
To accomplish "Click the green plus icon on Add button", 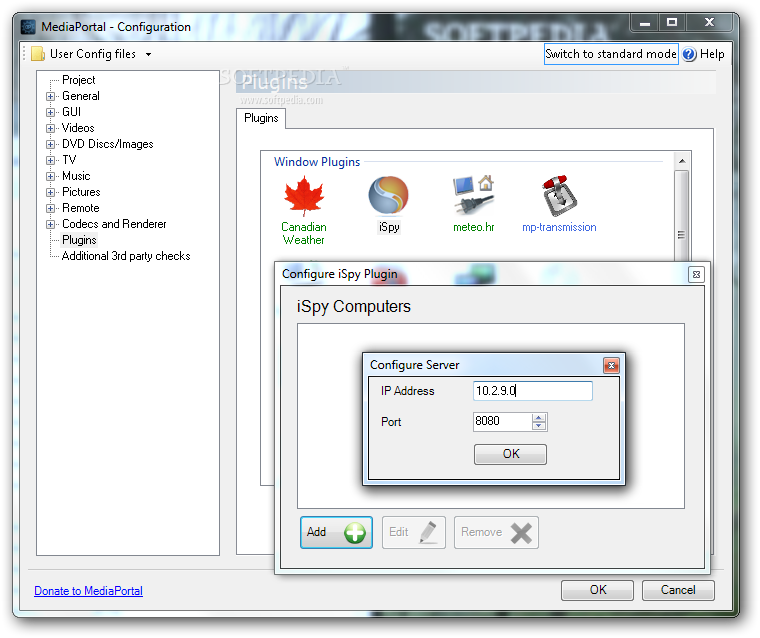I will coord(355,533).
